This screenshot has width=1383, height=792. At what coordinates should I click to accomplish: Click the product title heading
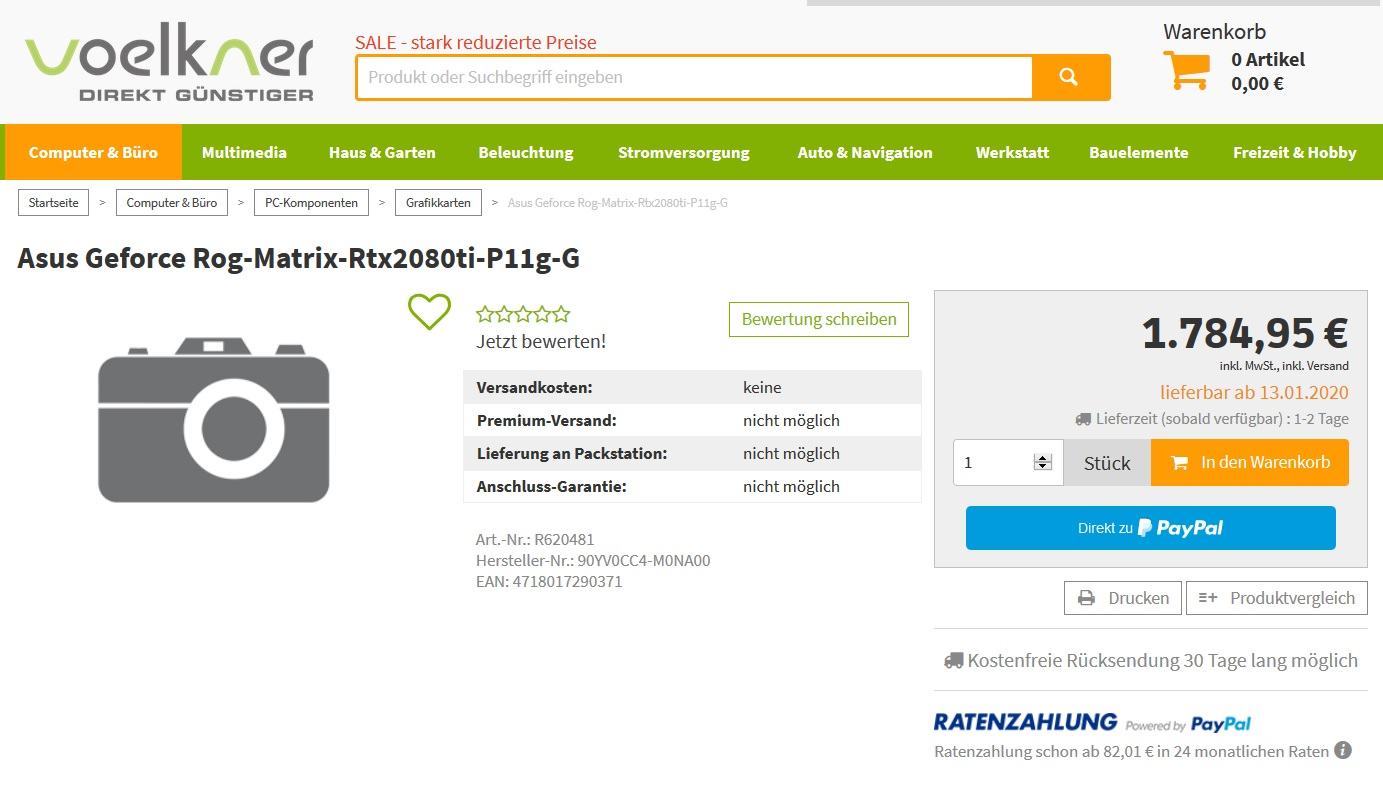(x=298, y=259)
